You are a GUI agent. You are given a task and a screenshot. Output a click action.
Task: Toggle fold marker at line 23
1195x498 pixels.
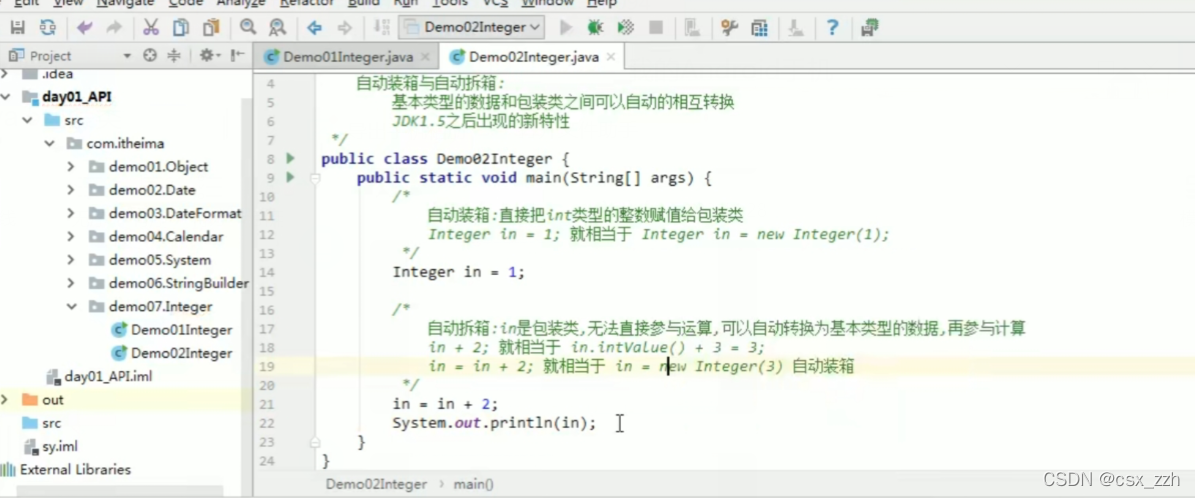point(315,442)
